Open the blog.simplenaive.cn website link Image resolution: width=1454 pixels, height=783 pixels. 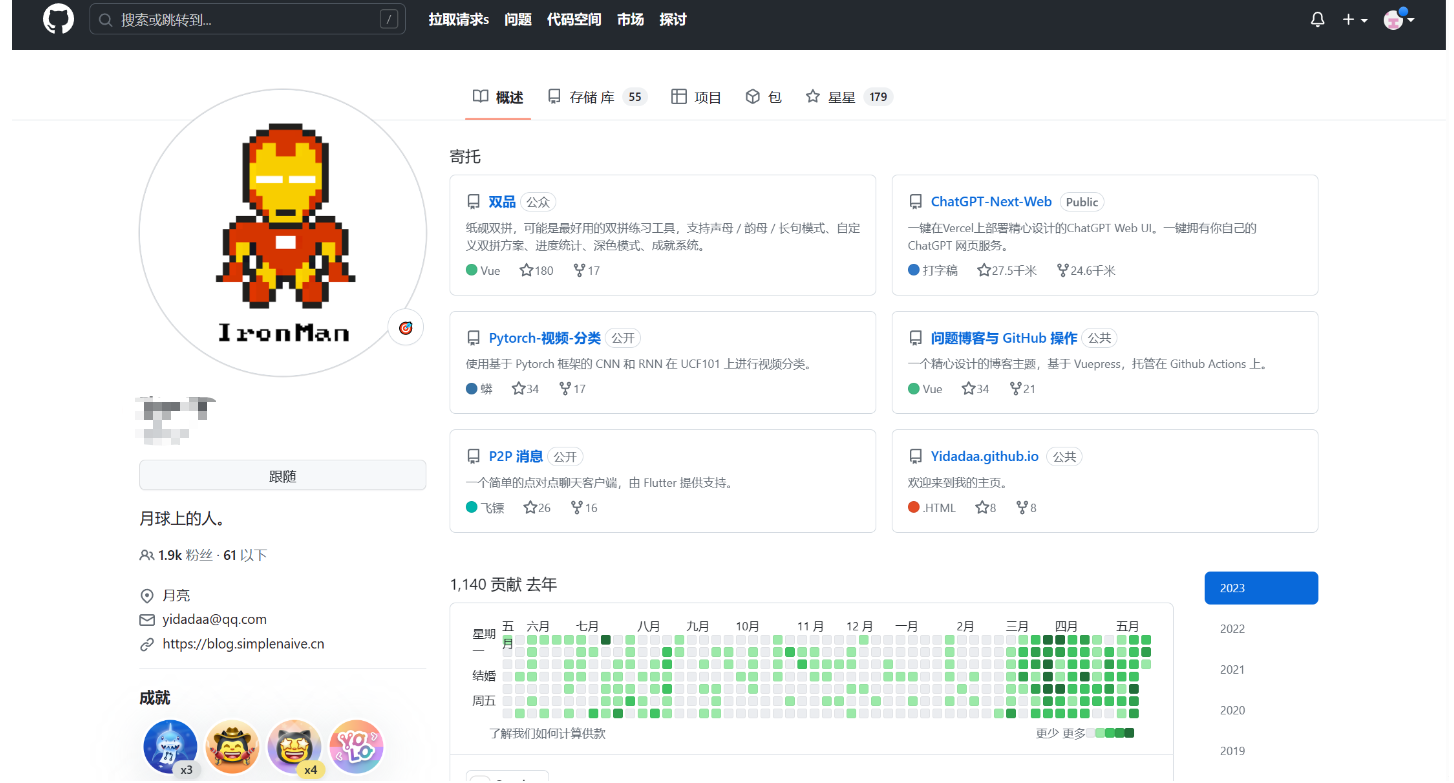[x=243, y=644]
